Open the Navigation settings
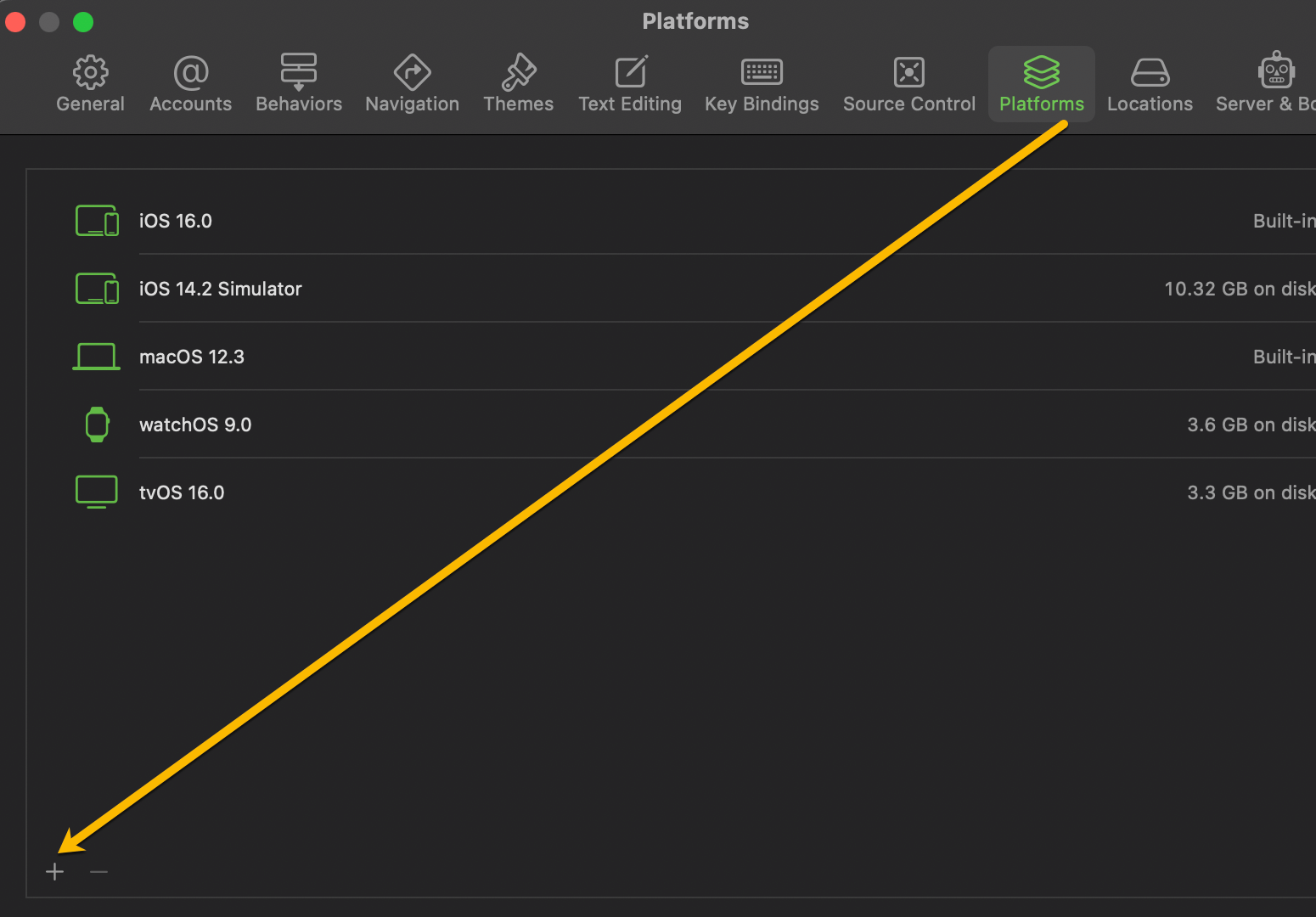 412,82
